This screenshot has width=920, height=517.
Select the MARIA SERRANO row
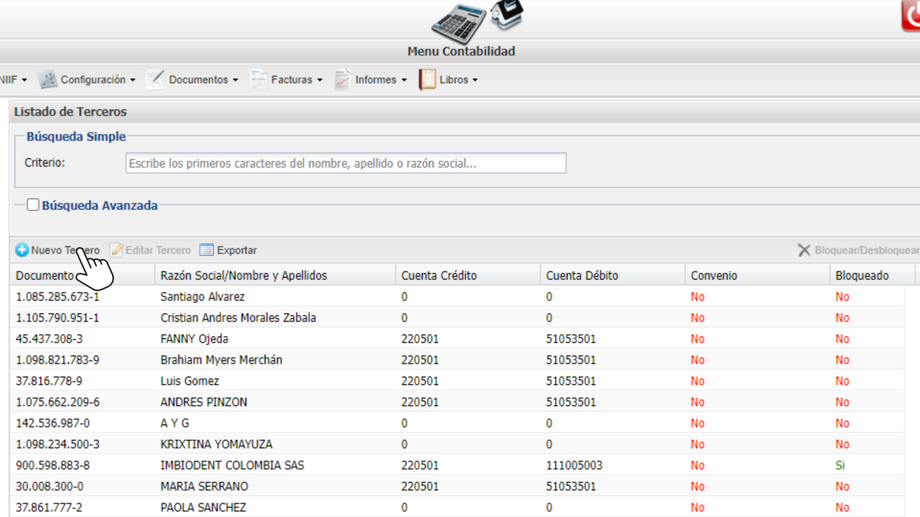[x=457, y=486]
